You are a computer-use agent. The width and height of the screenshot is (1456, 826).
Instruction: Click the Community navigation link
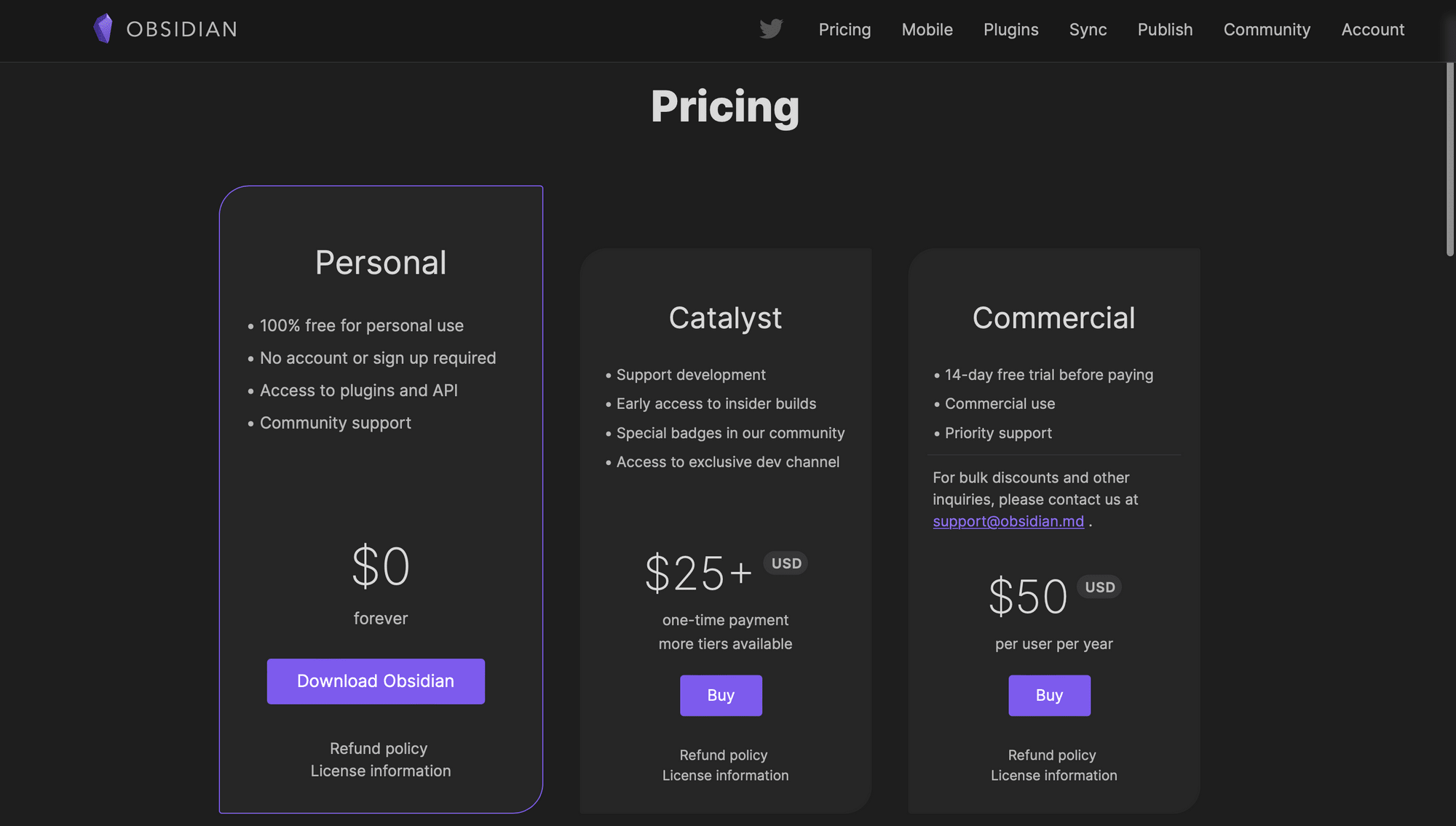tap(1267, 29)
